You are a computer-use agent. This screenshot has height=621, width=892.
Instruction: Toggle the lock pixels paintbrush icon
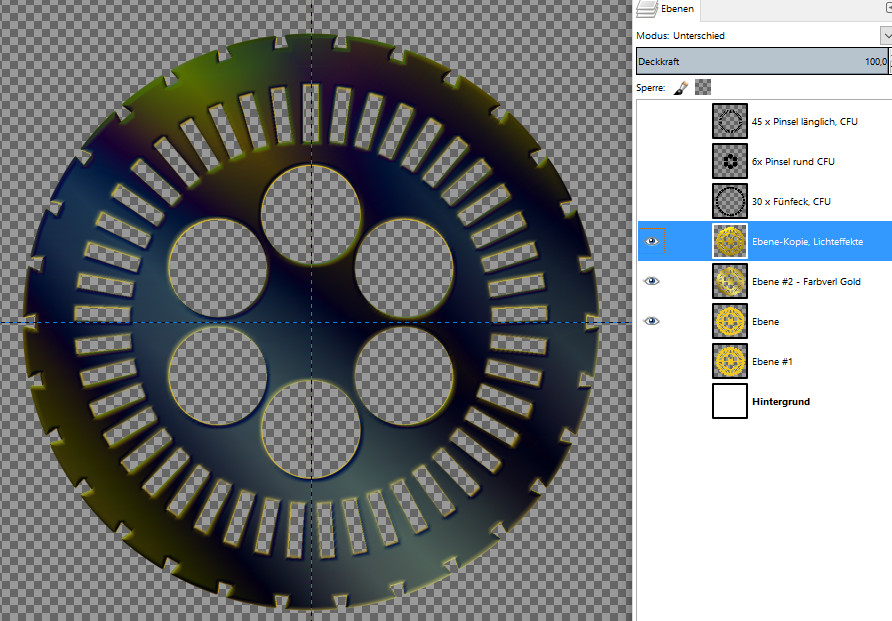coord(680,88)
